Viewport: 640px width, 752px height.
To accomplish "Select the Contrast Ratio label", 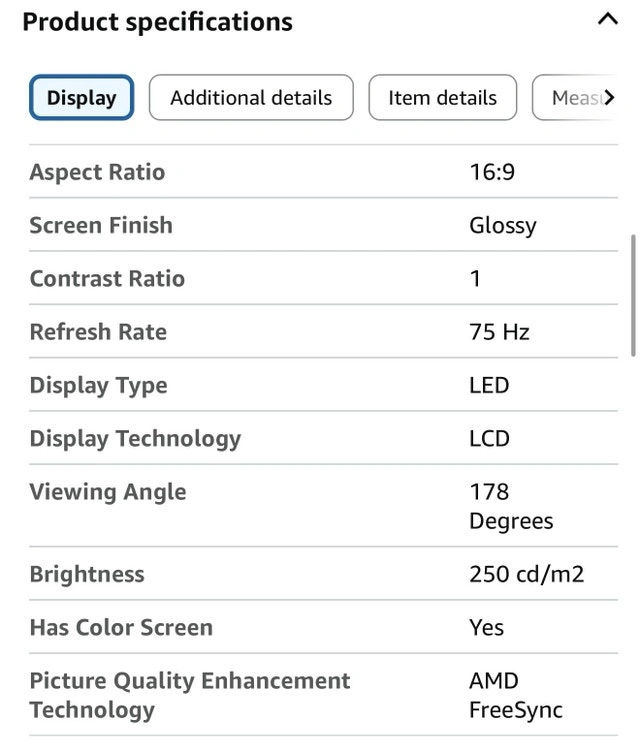I will point(107,279).
